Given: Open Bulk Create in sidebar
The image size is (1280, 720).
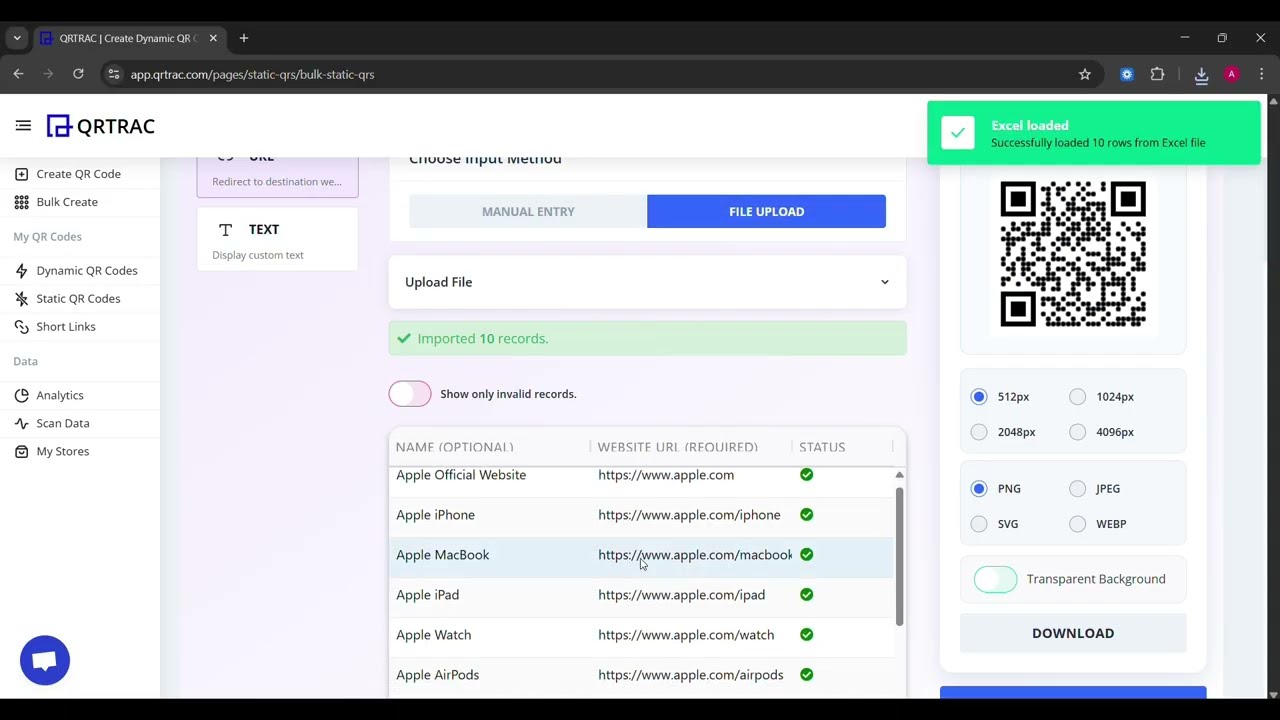Looking at the screenshot, I should point(67,202).
